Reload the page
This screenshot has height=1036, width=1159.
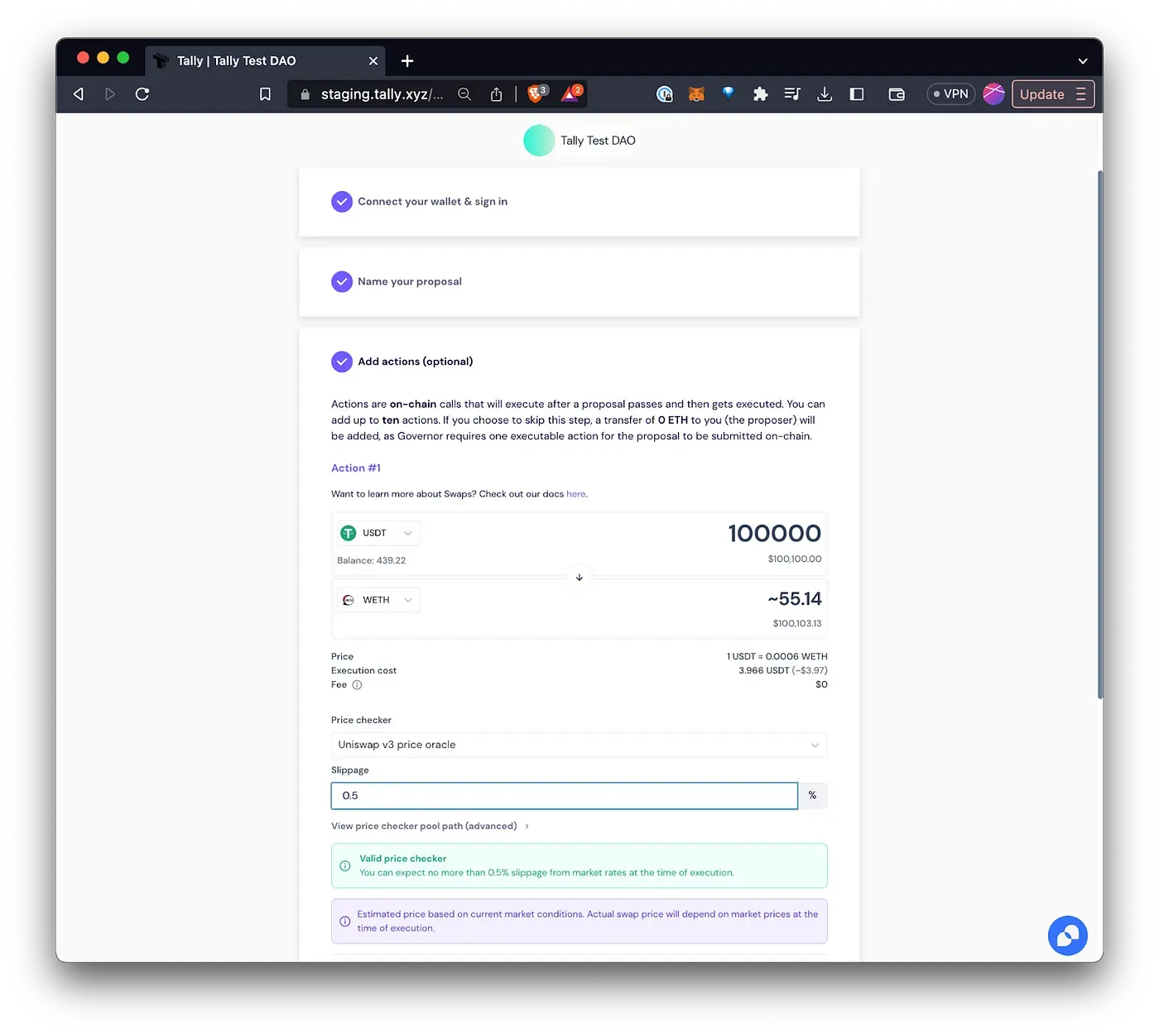pos(142,94)
